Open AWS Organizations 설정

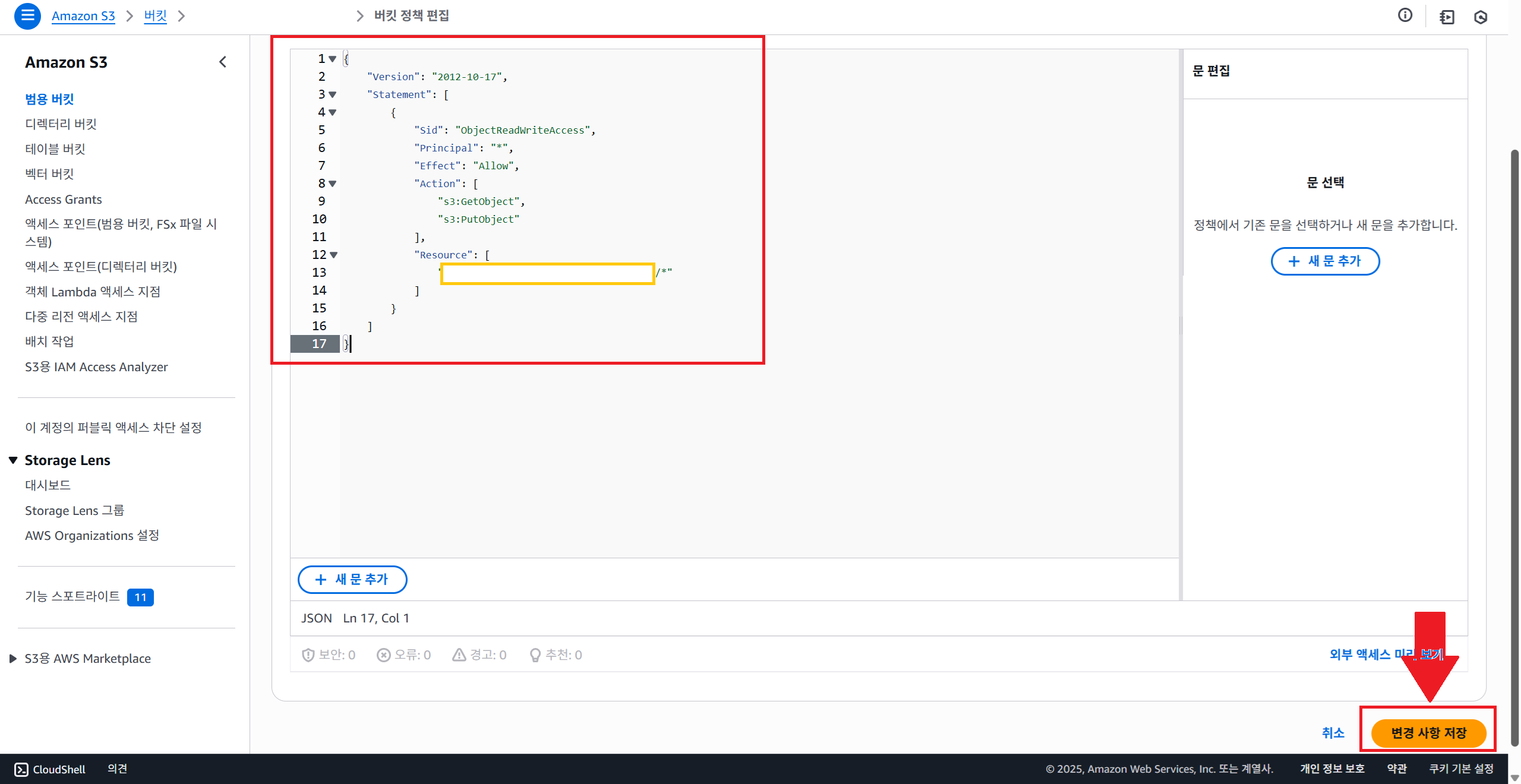pos(92,536)
